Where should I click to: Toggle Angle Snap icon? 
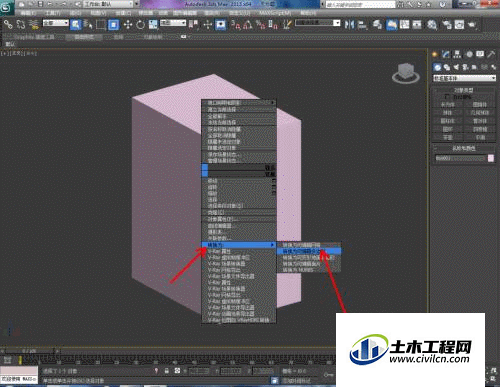[248, 24]
